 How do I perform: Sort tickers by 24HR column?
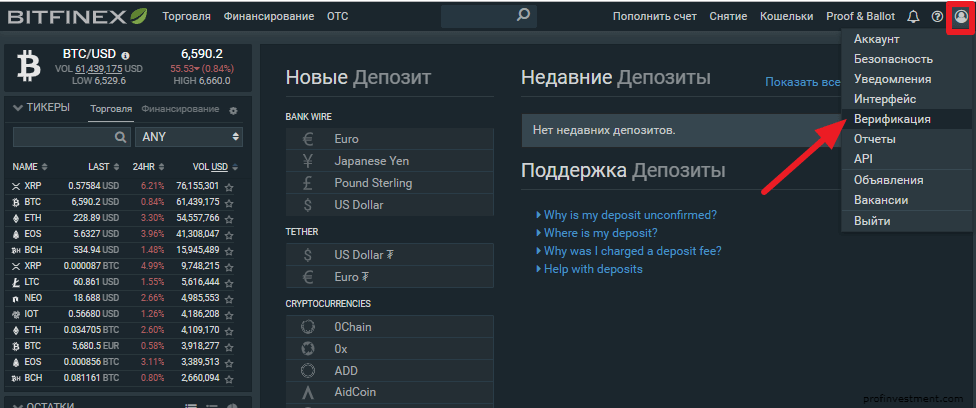149,167
